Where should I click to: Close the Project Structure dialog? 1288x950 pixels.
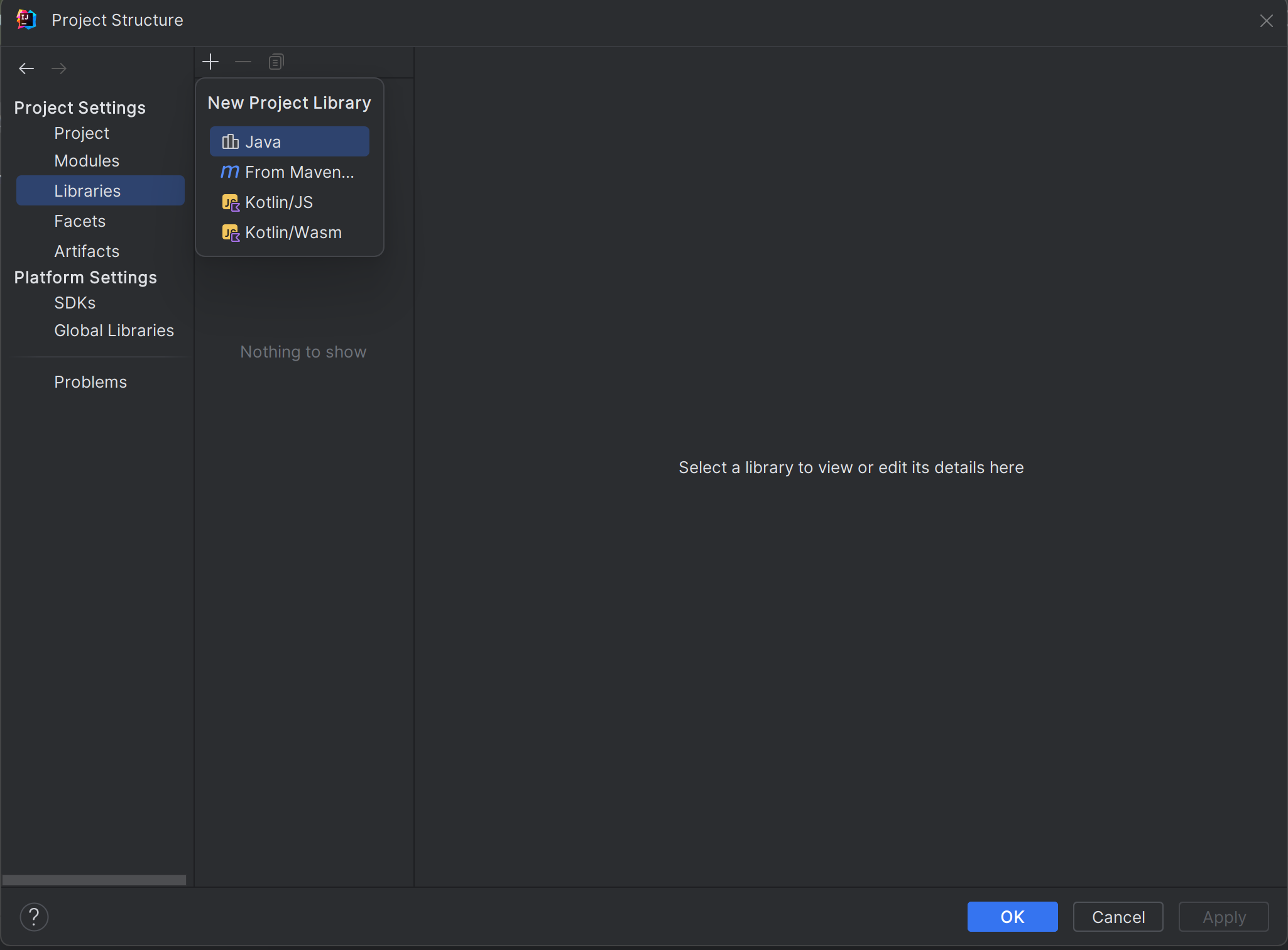[1266, 21]
